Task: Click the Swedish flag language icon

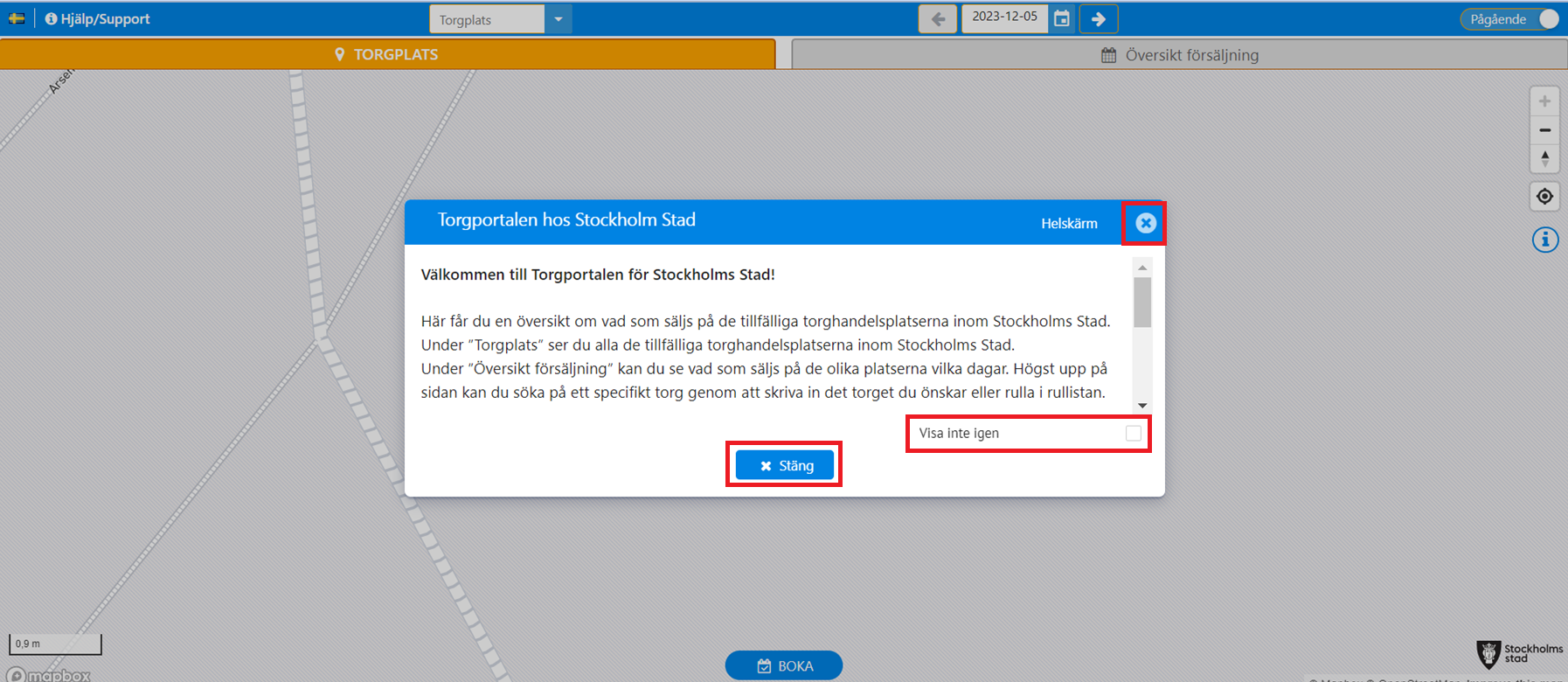Action: click(x=17, y=18)
